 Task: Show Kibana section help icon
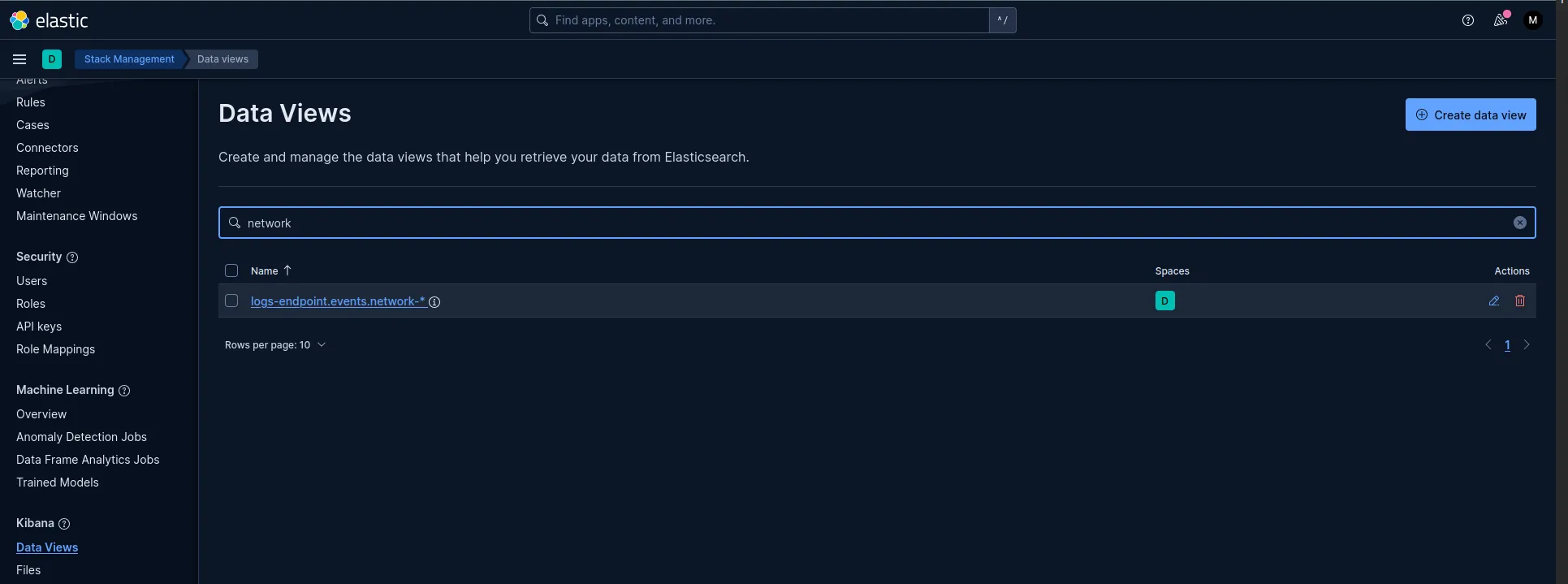[x=64, y=524]
